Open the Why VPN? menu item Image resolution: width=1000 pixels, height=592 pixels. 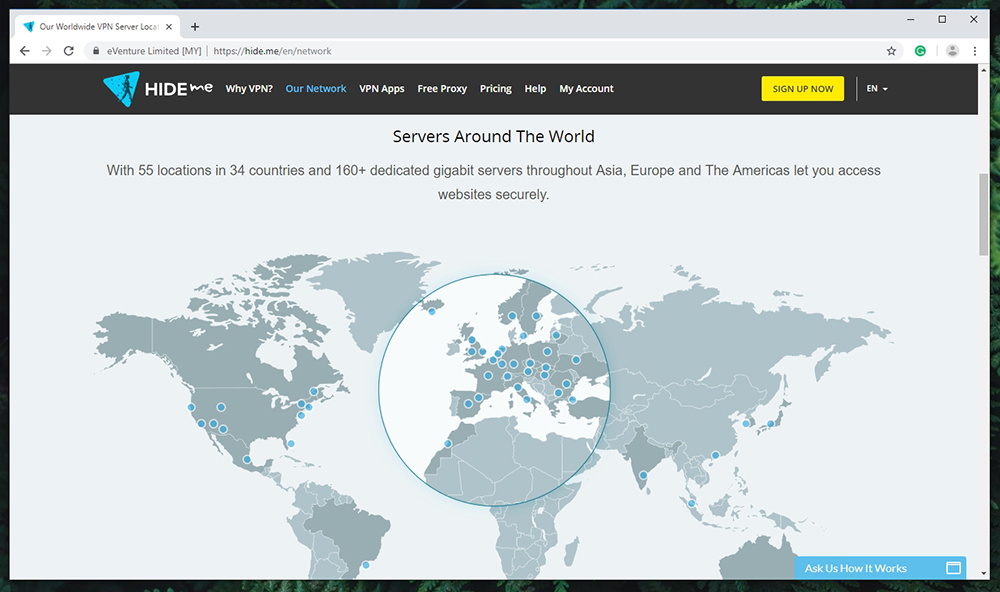249,89
